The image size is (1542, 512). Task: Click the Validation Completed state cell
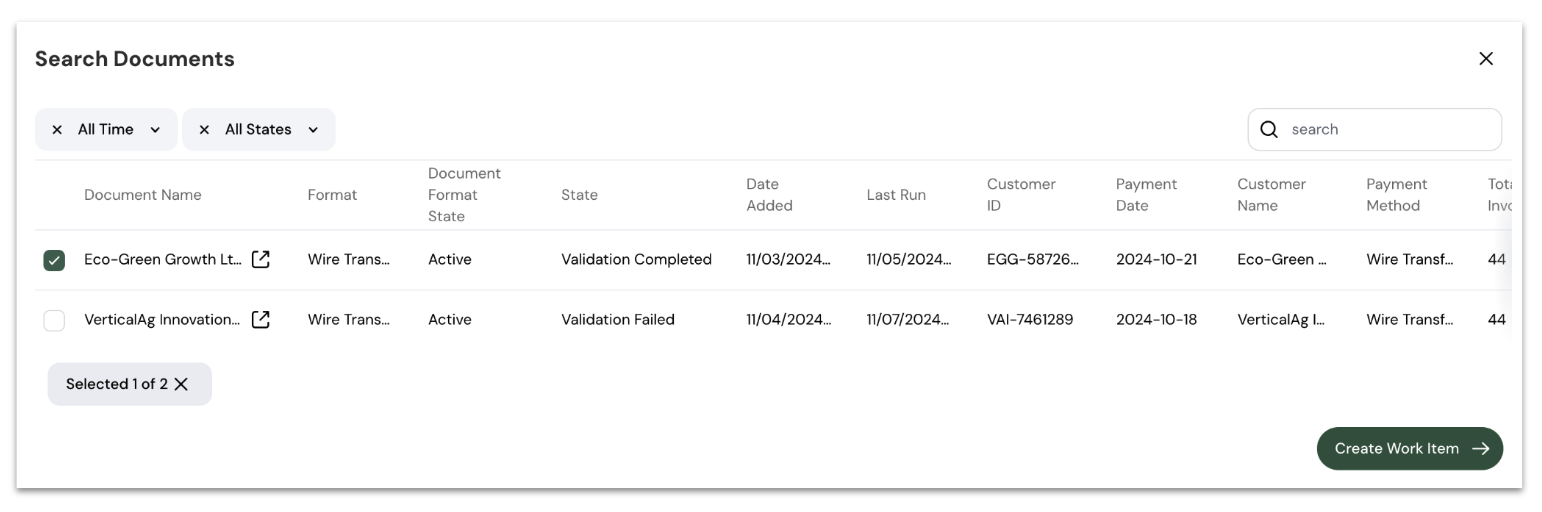(636, 259)
